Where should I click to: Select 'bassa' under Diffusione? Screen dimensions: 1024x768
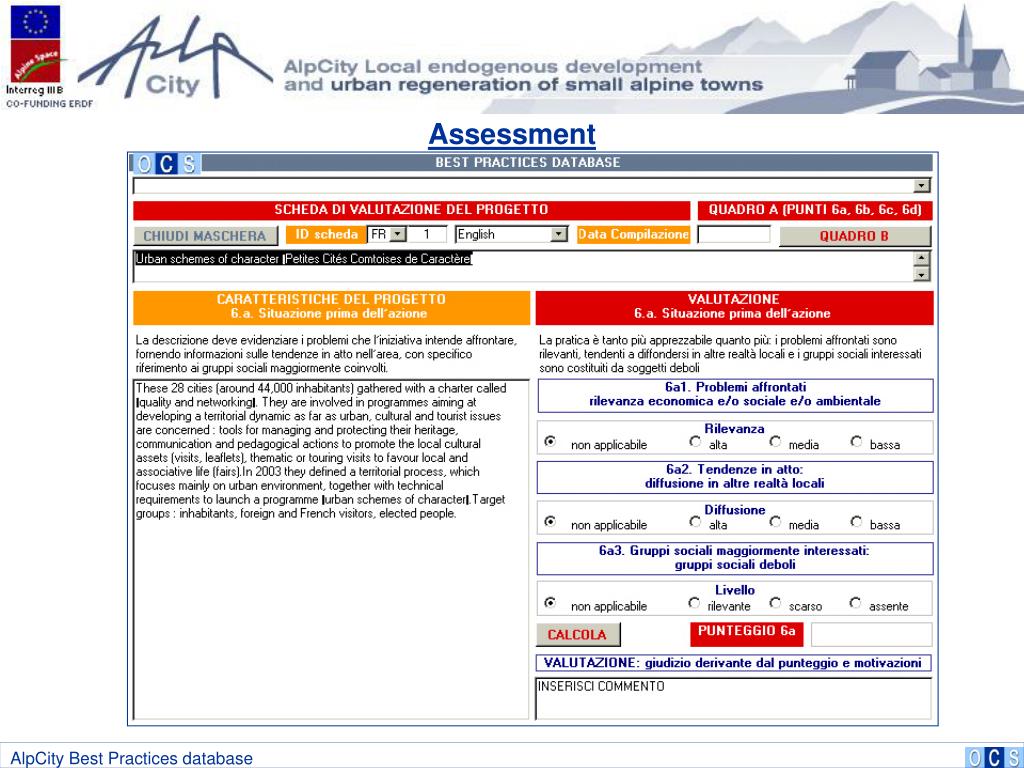(856, 521)
